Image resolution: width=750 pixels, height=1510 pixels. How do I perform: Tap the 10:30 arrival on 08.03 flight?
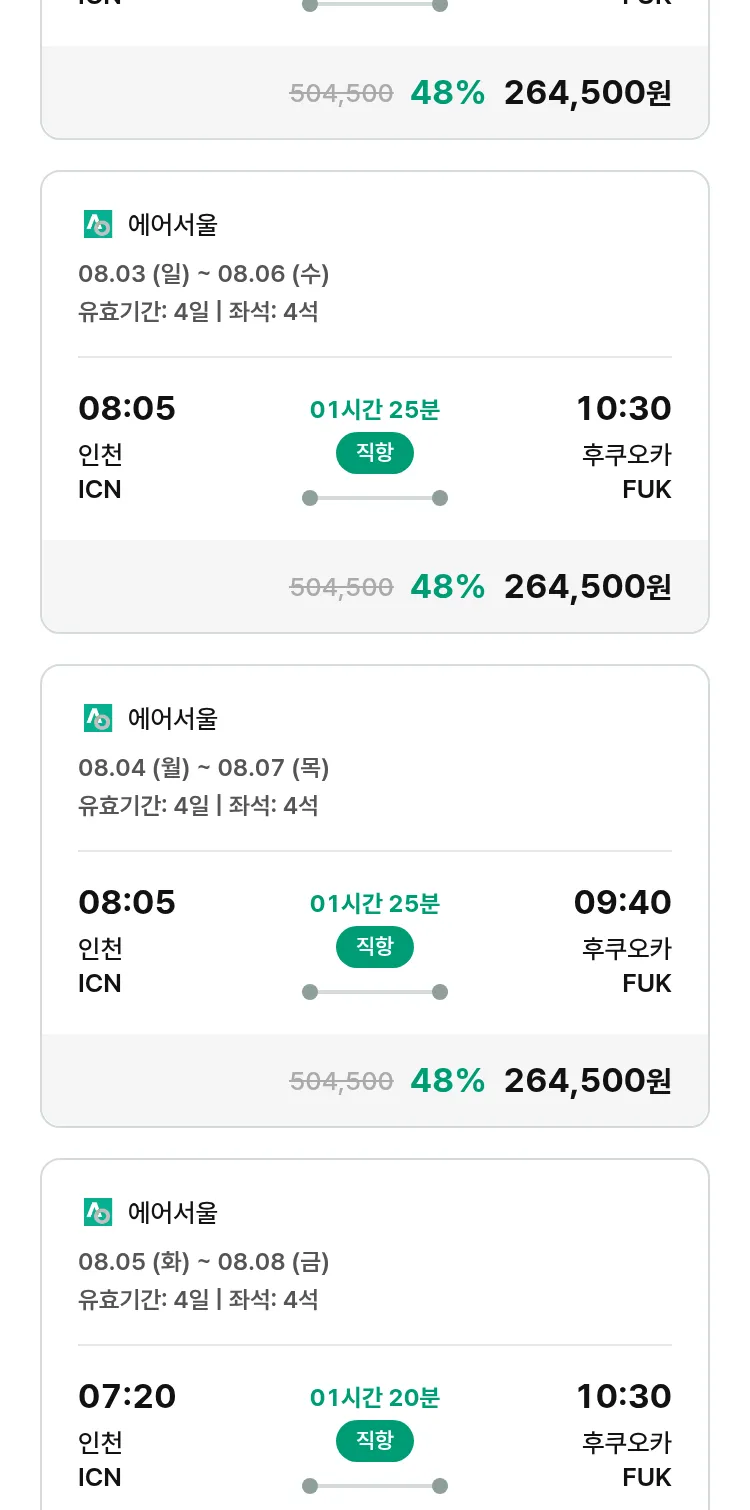coord(623,408)
